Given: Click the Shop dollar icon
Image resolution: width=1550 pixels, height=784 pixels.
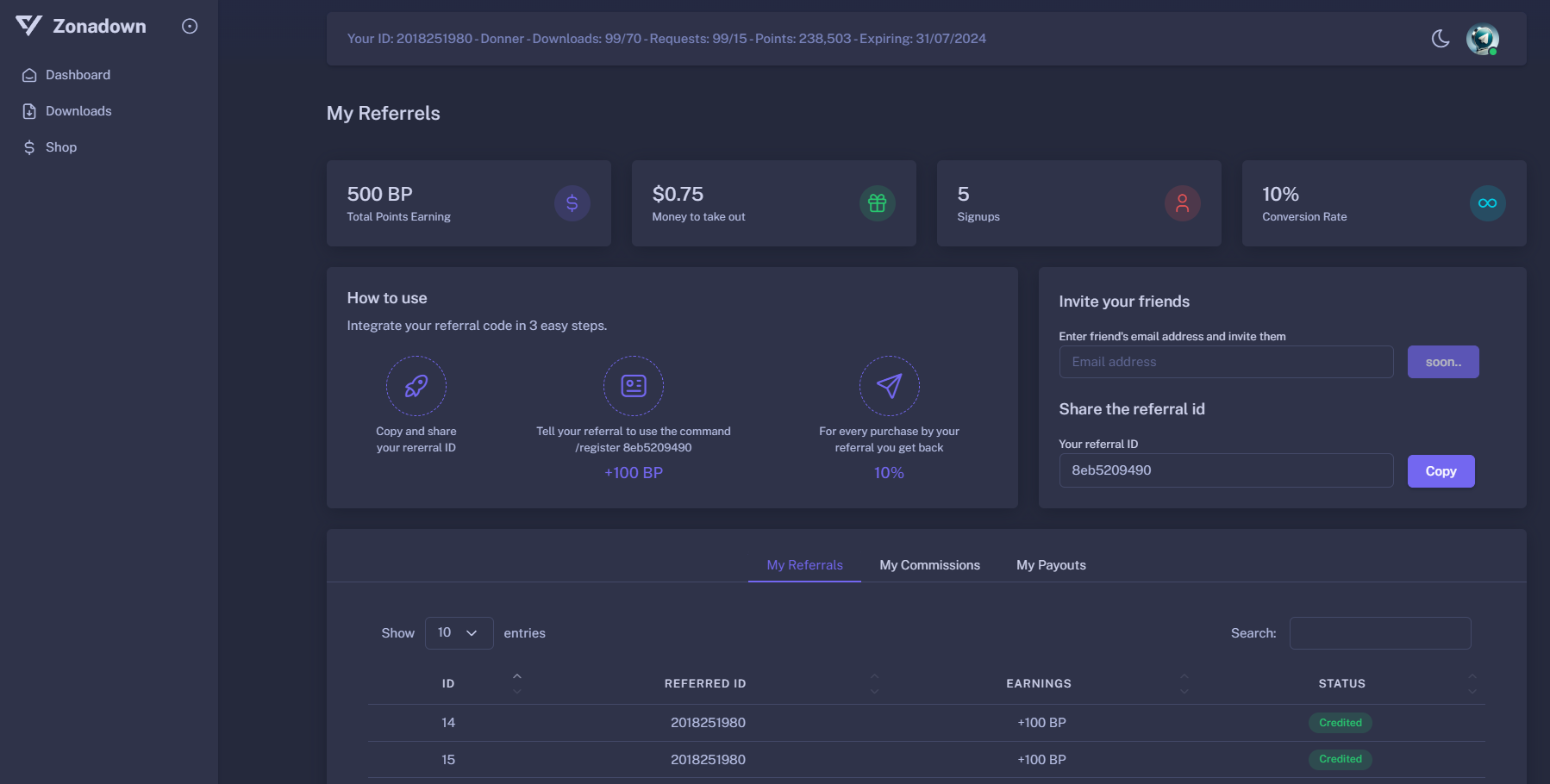Looking at the screenshot, I should click(x=29, y=147).
